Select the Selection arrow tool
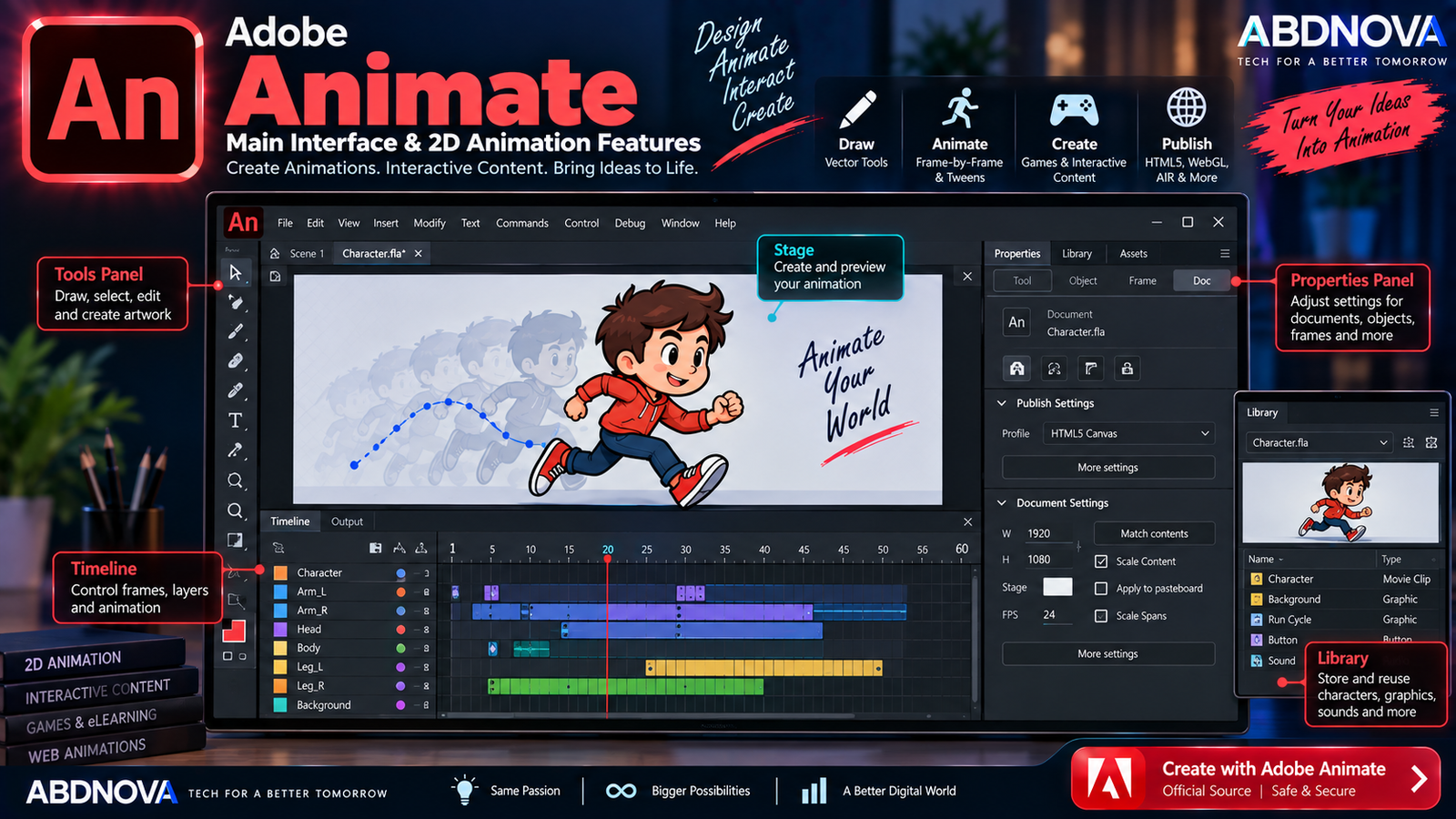Screen dimensions: 1456x819 click(236, 272)
